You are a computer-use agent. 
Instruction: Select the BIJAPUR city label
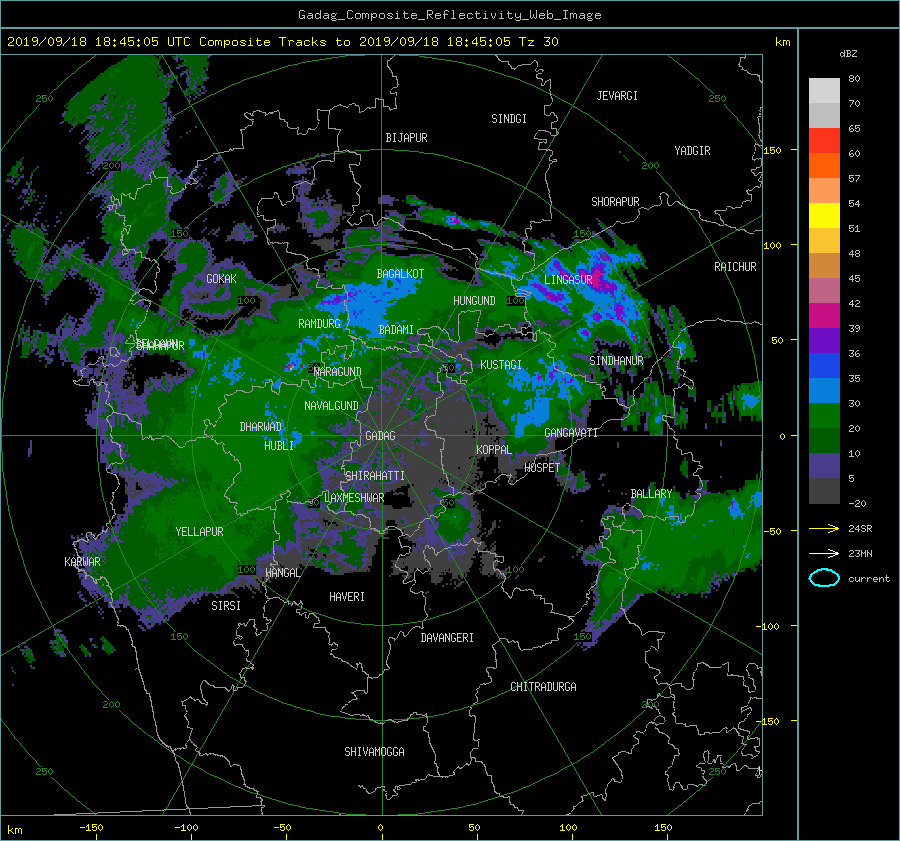[406, 138]
